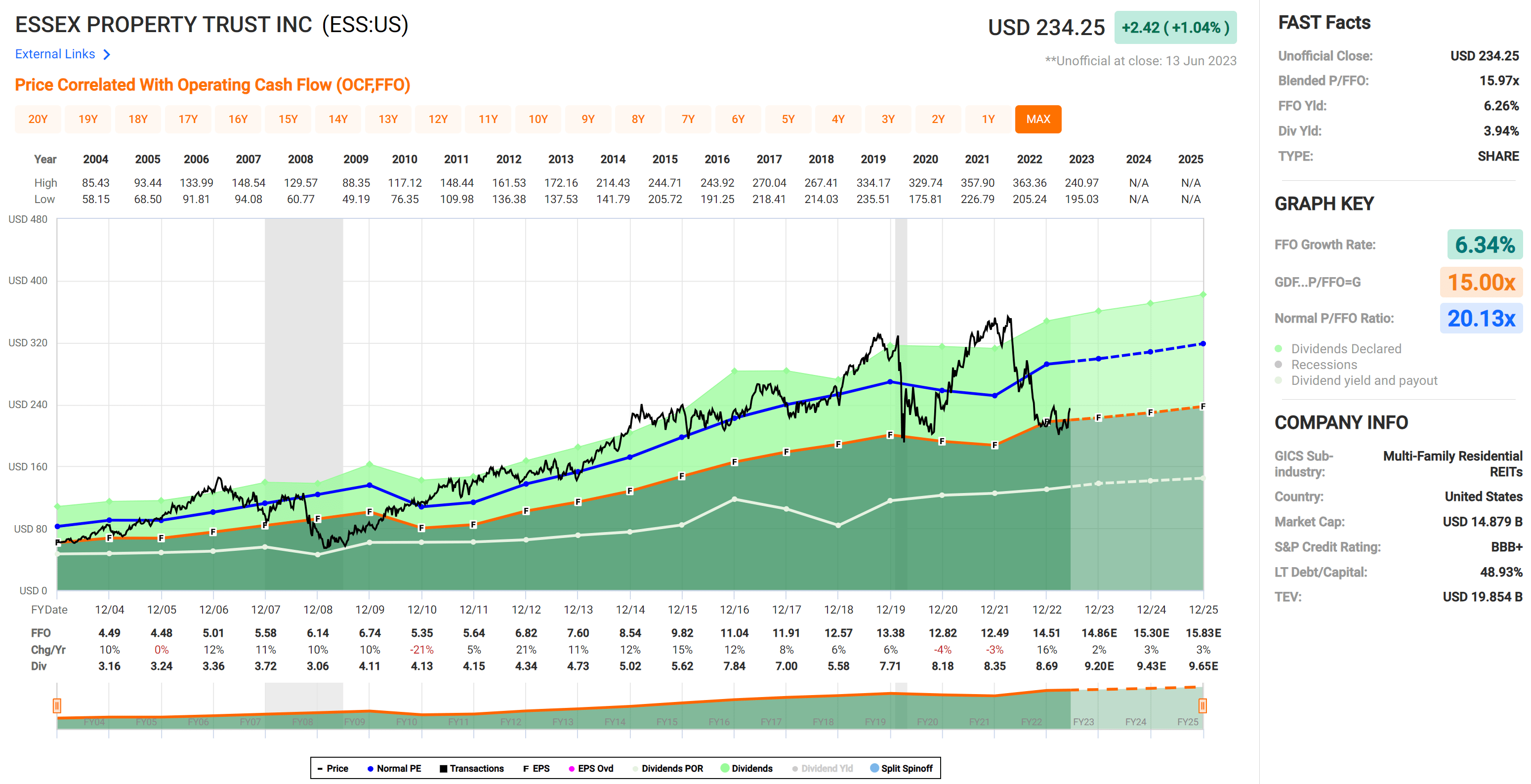This screenshot has width=1531, height=784.
Task: Click the +2.42 (+1.04%) price change badge
Action: [x=1175, y=27]
